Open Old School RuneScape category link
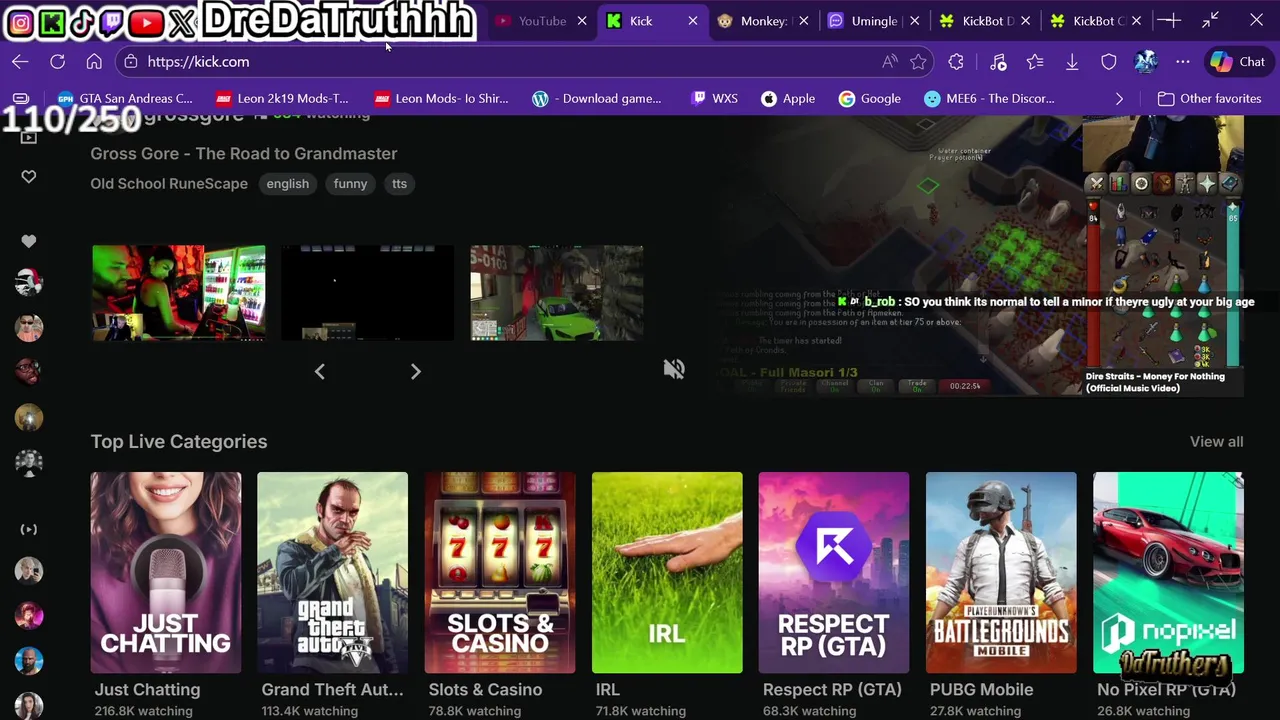The width and height of the screenshot is (1280, 720). coord(169,183)
